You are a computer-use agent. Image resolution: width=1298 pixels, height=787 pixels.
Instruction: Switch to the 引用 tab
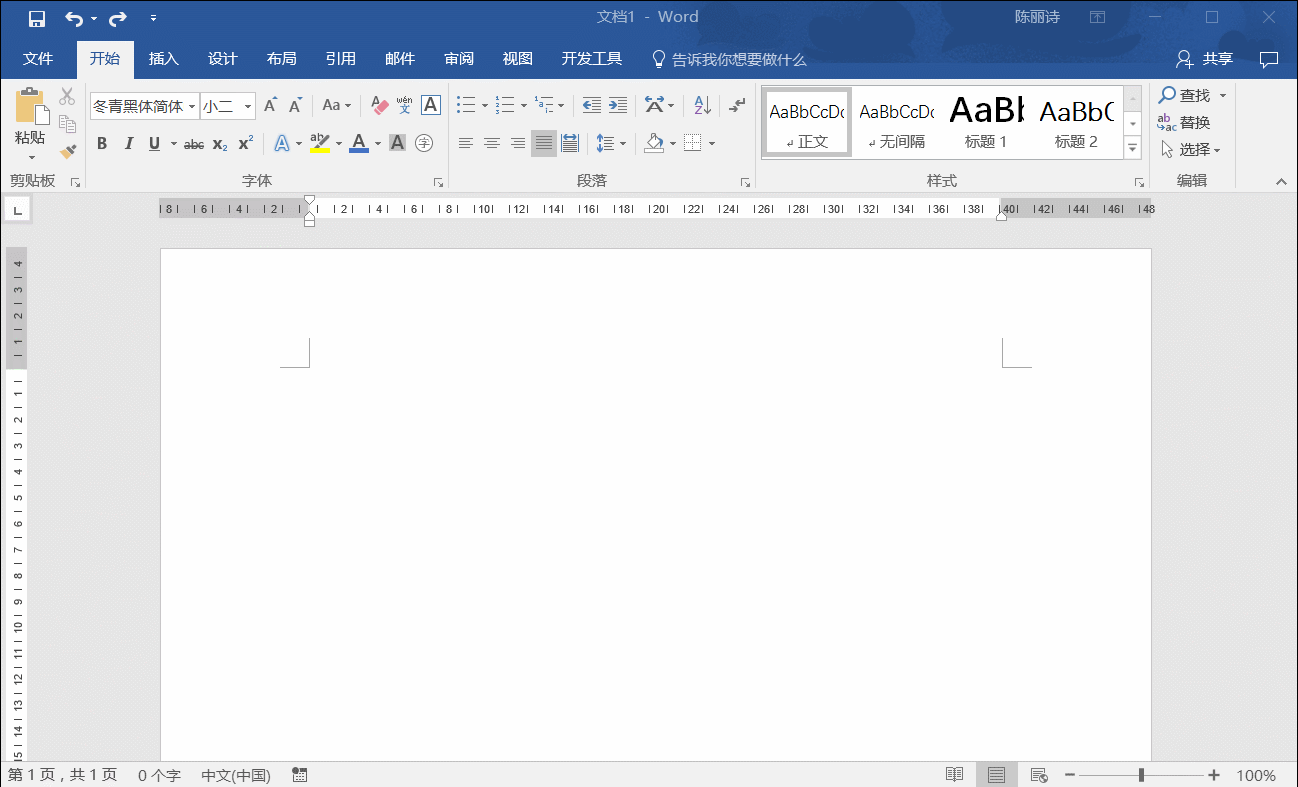341,59
